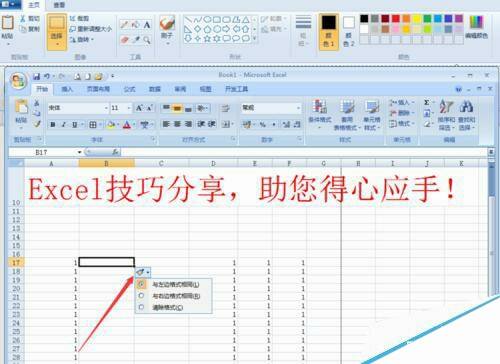Click the Excel save disk icon

point(37,77)
